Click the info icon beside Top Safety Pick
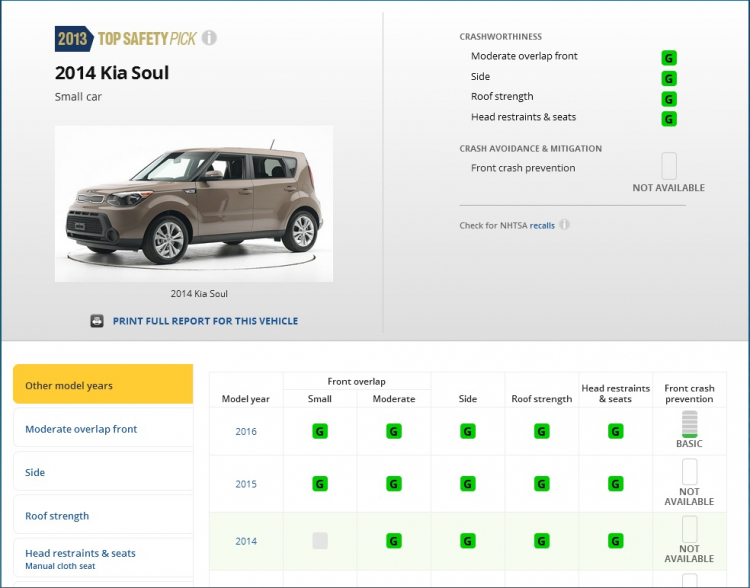 point(209,38)
